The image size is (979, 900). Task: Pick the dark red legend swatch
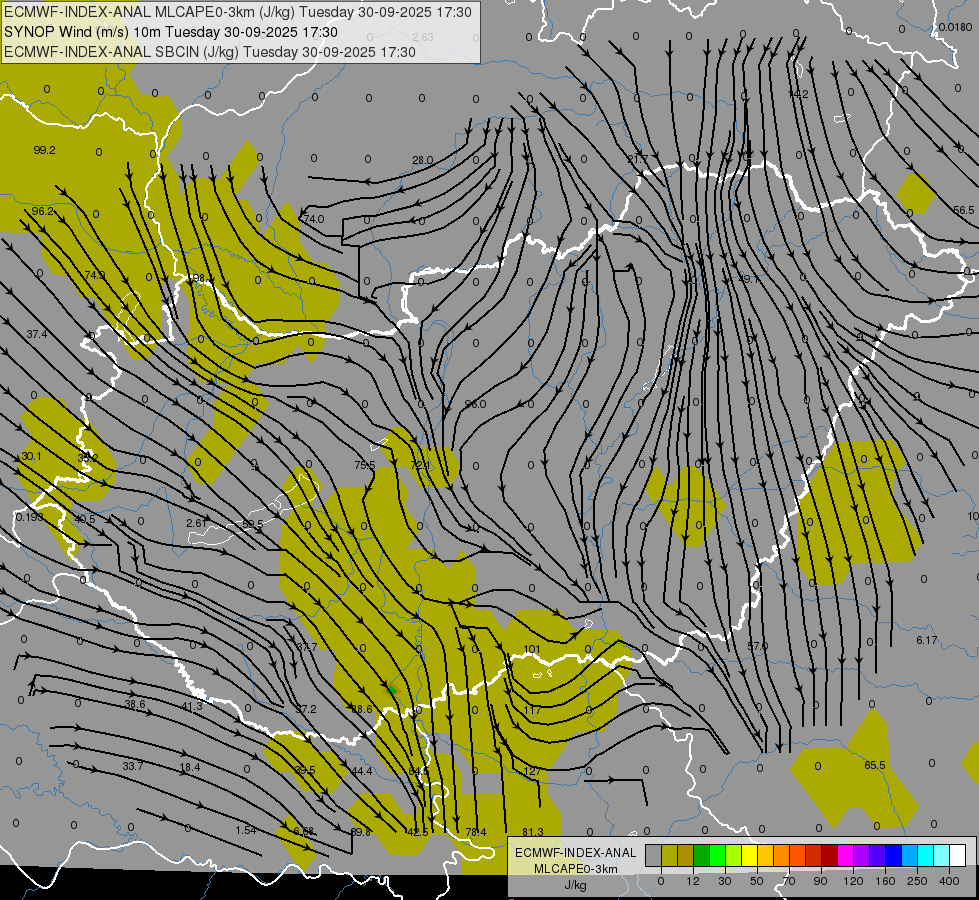(x=829, y=856)
